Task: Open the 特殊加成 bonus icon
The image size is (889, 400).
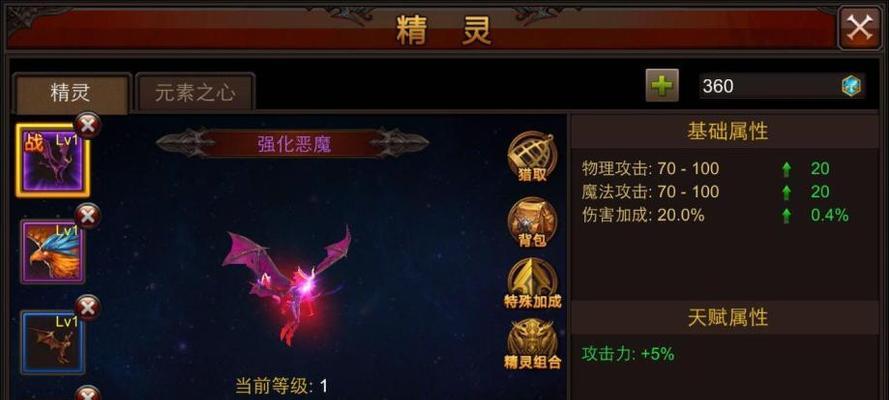Action: tap(532, 284)
